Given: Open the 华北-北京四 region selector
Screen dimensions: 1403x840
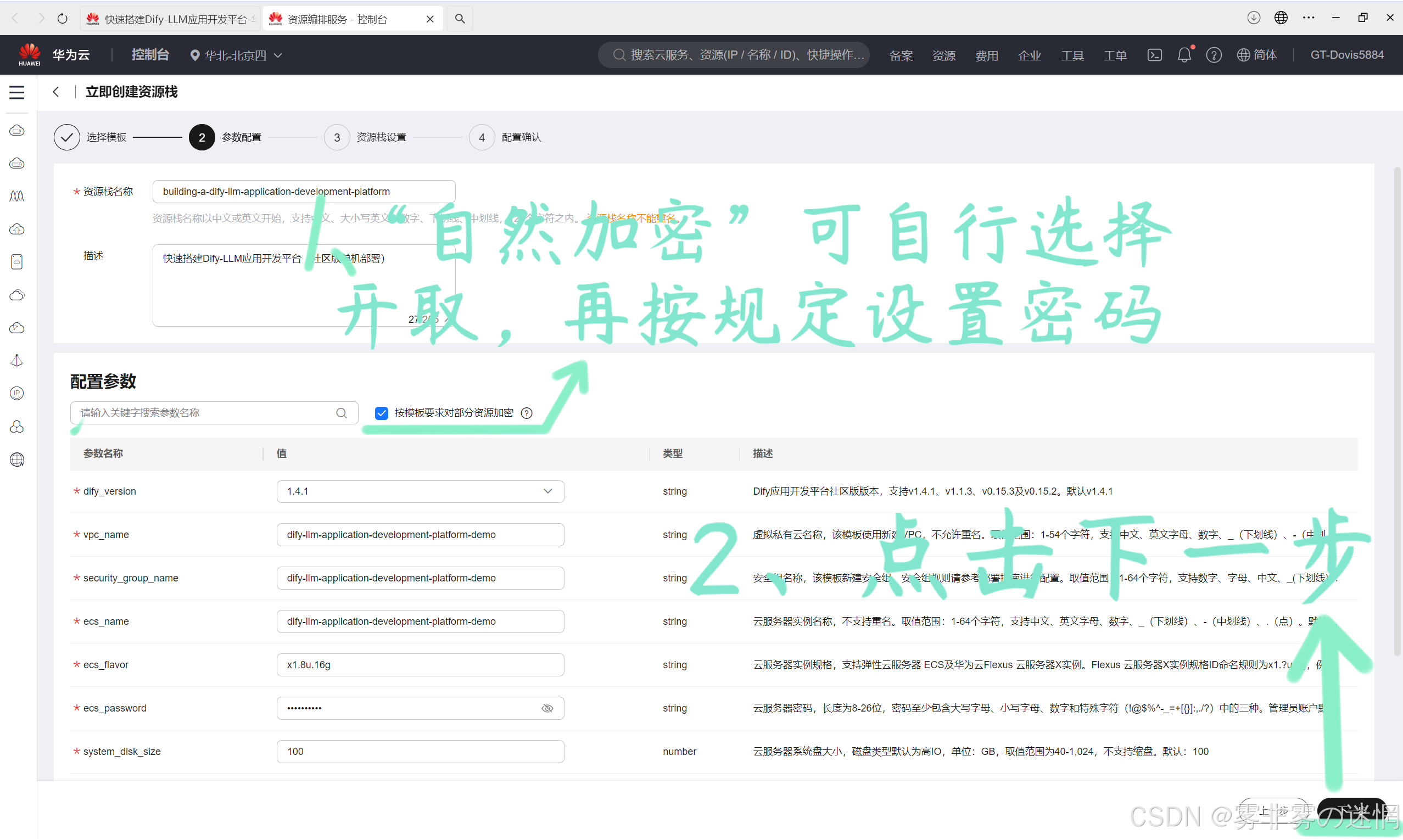Looking at the screenshot, I should pyautogui.click(x=237, y=55).
